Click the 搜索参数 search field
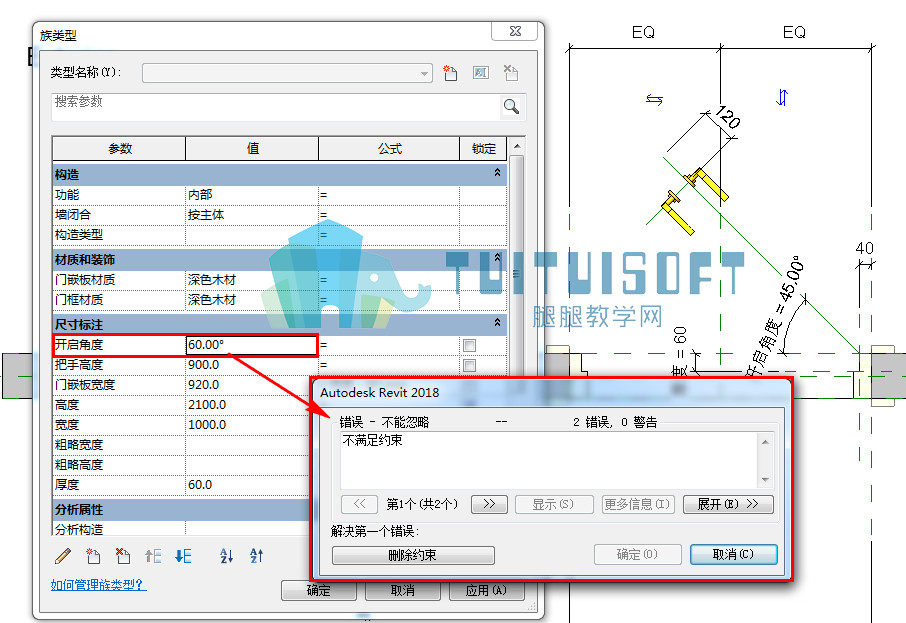 point(276,107)
